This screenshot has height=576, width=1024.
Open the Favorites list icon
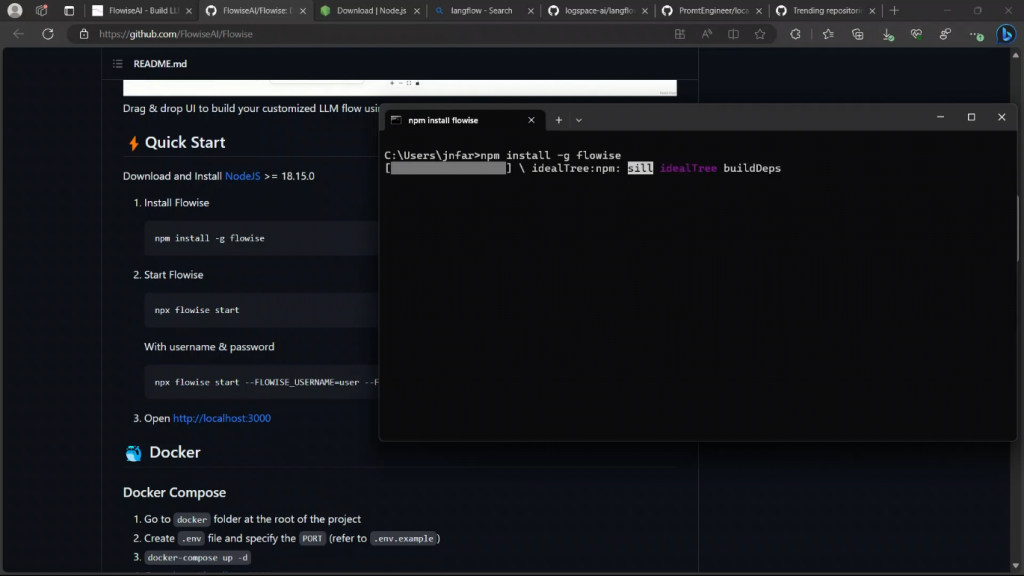click(828, 34)
